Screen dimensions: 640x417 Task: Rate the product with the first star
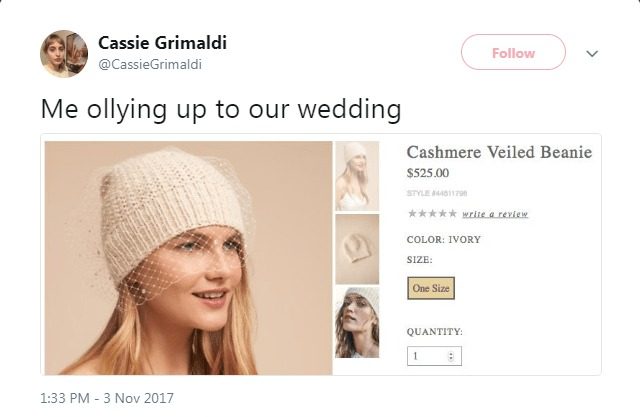pos(412,213)
